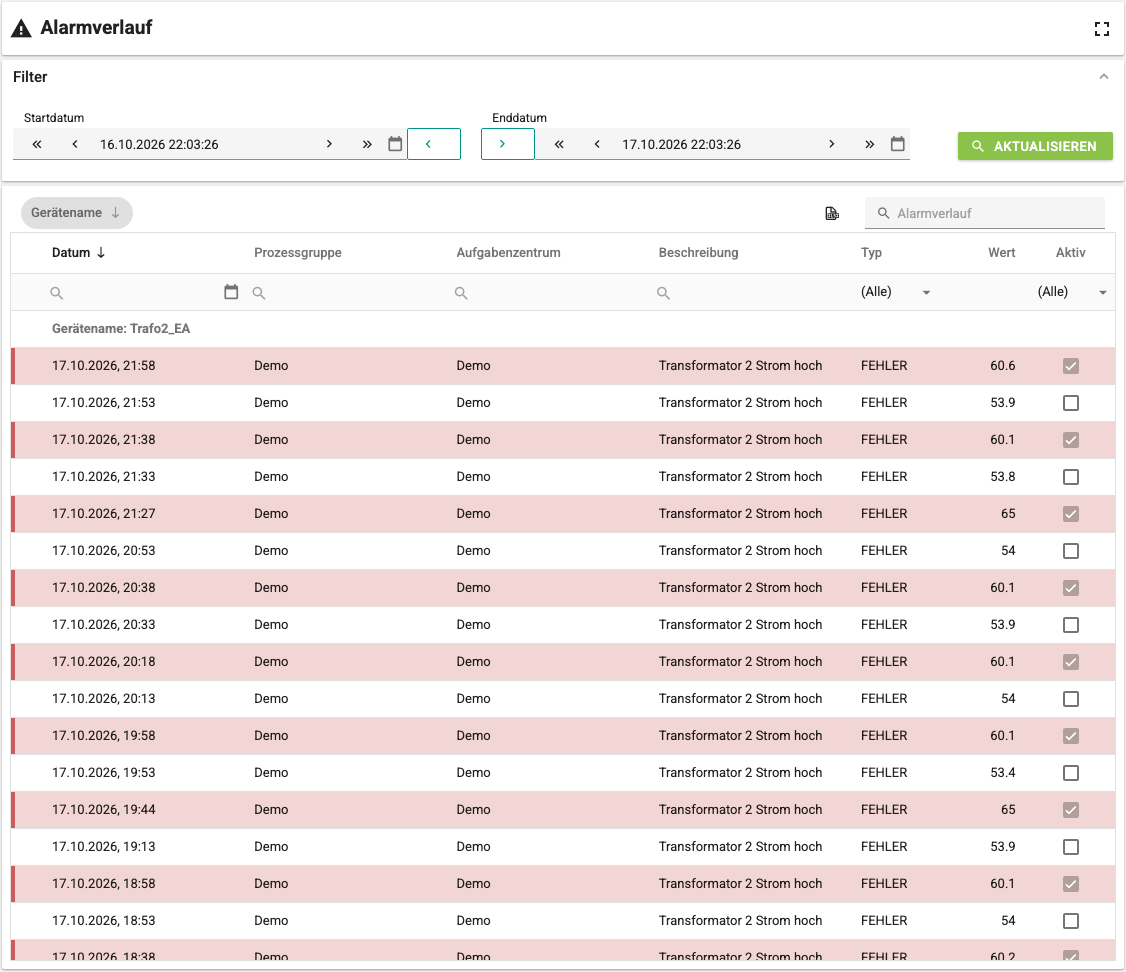The width and height of the screenshot is (1126, 972).
Task: Click the Datum filter search icon
Action: tap(57, 293)
